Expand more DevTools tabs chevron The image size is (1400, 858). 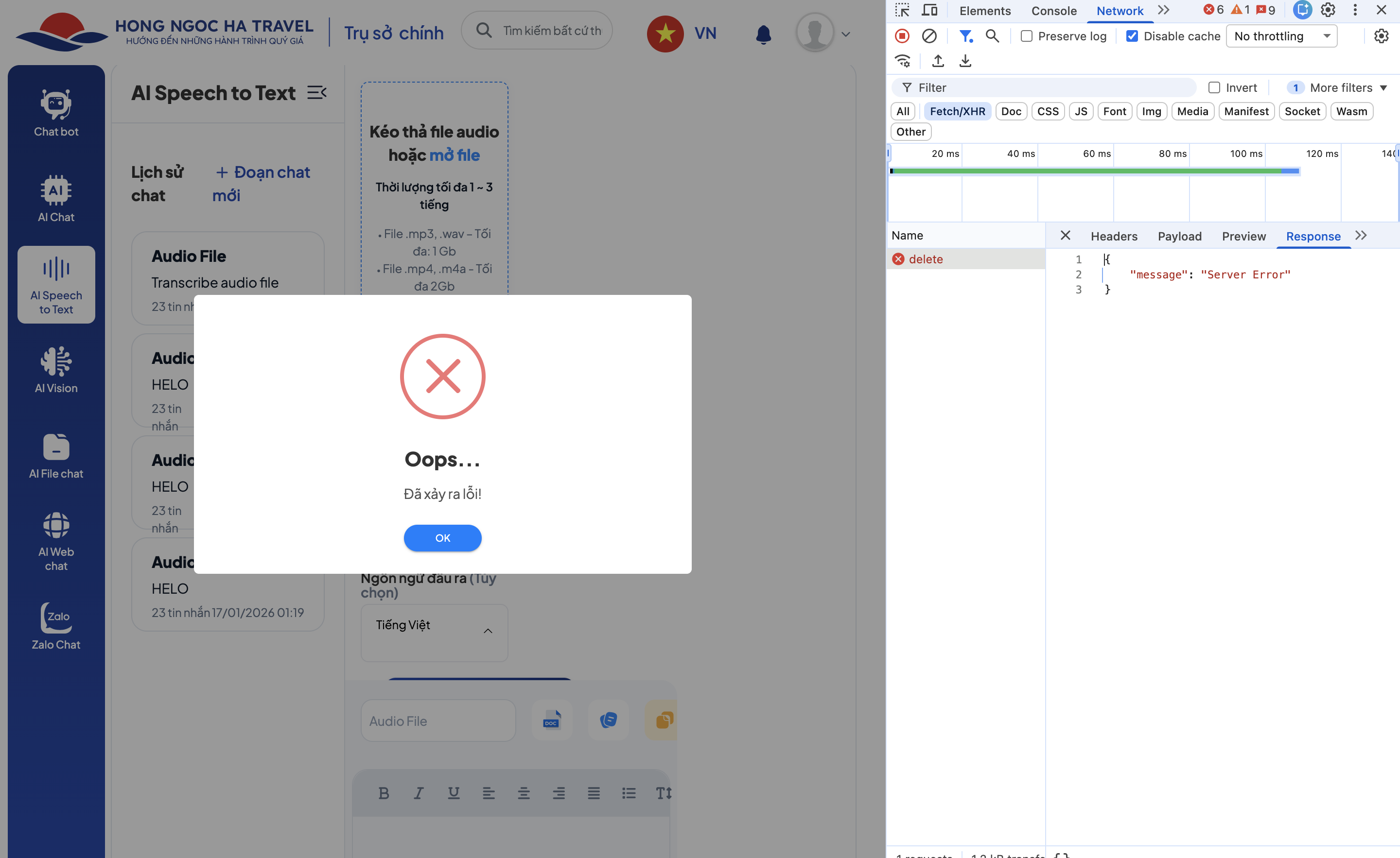point(1164,10)
